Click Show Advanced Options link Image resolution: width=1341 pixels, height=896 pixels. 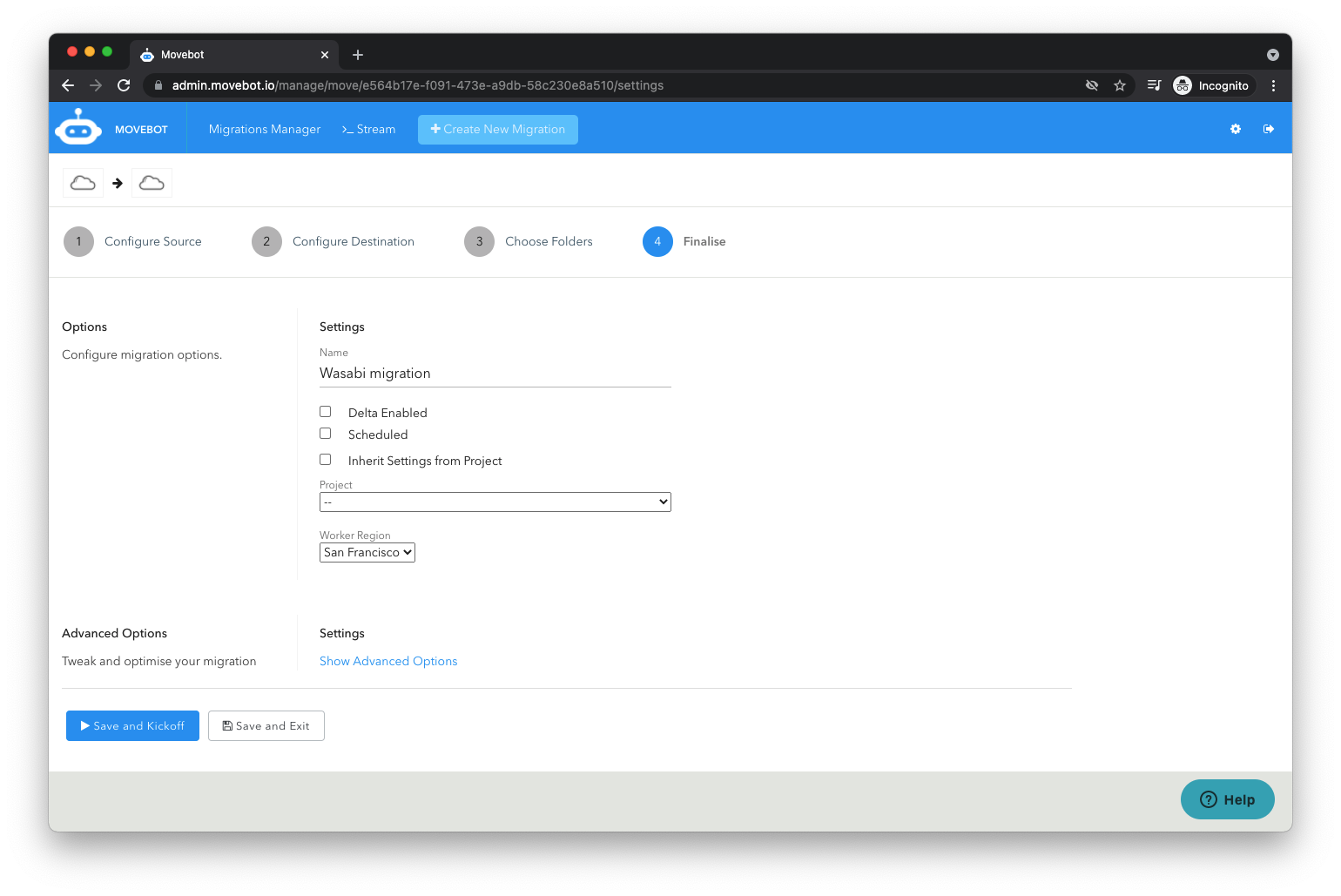click(388, 661)
